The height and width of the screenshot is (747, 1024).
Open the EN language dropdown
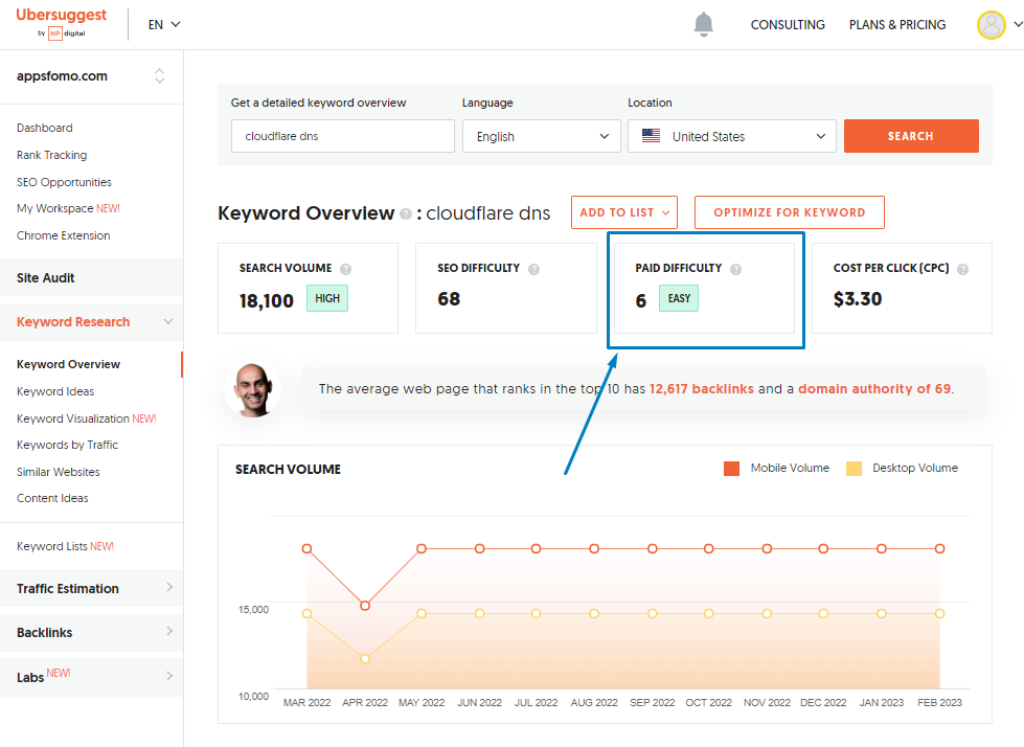point(163,25)
